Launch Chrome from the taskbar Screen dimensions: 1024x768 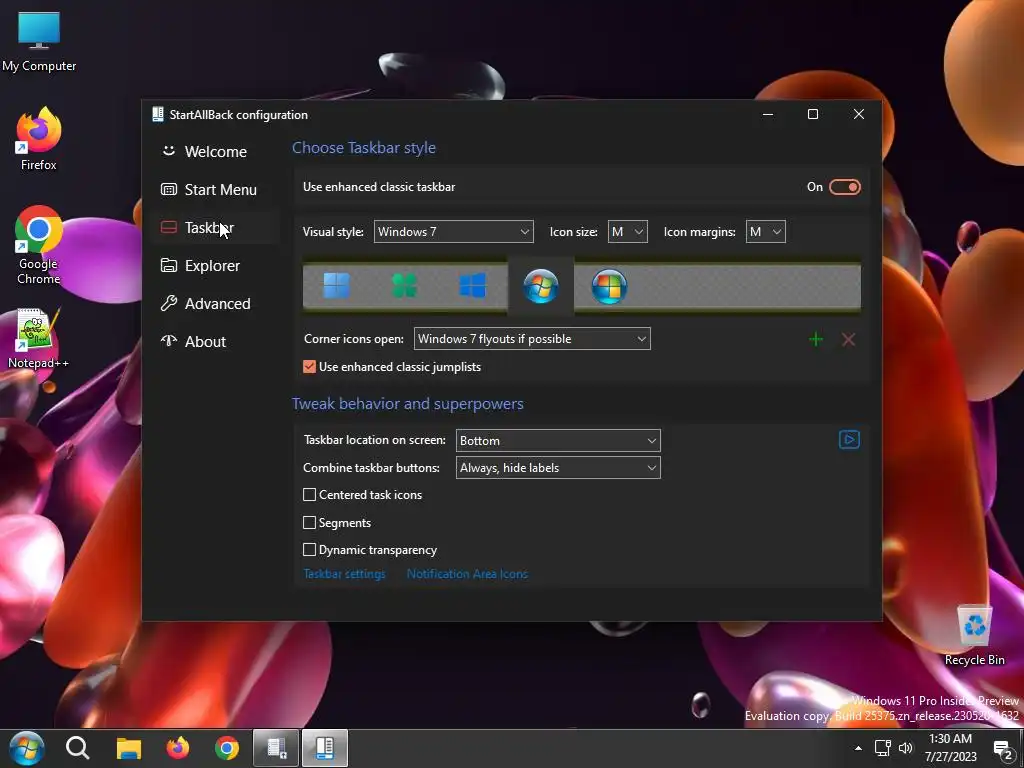227,748
